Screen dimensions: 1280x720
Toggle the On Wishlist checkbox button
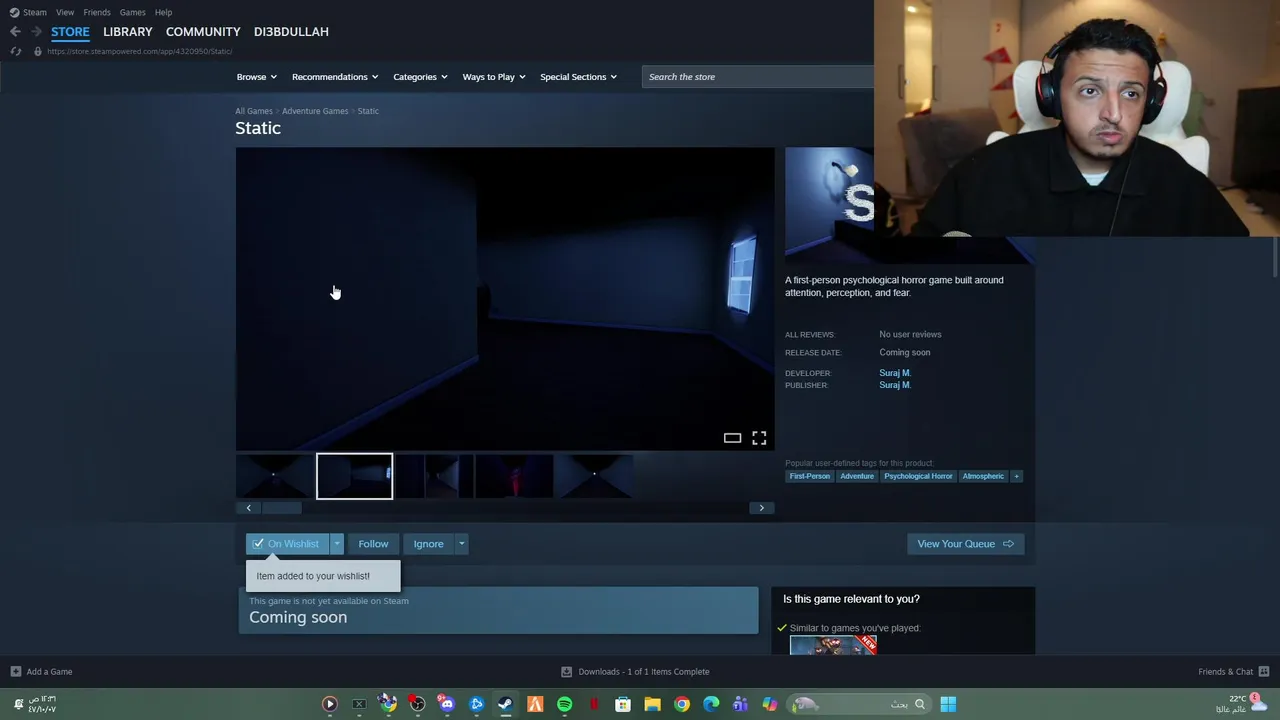(287, 544)
